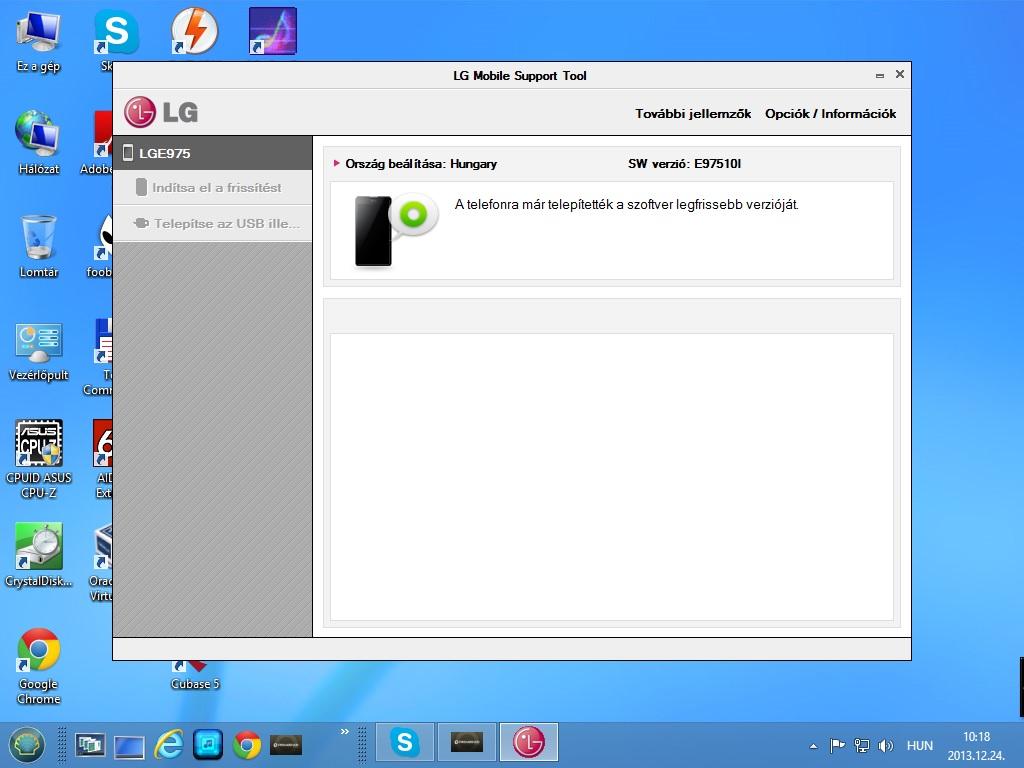Click the Action Center flag tray icon
The image size is (1024, 768).
tap(837, 745)
